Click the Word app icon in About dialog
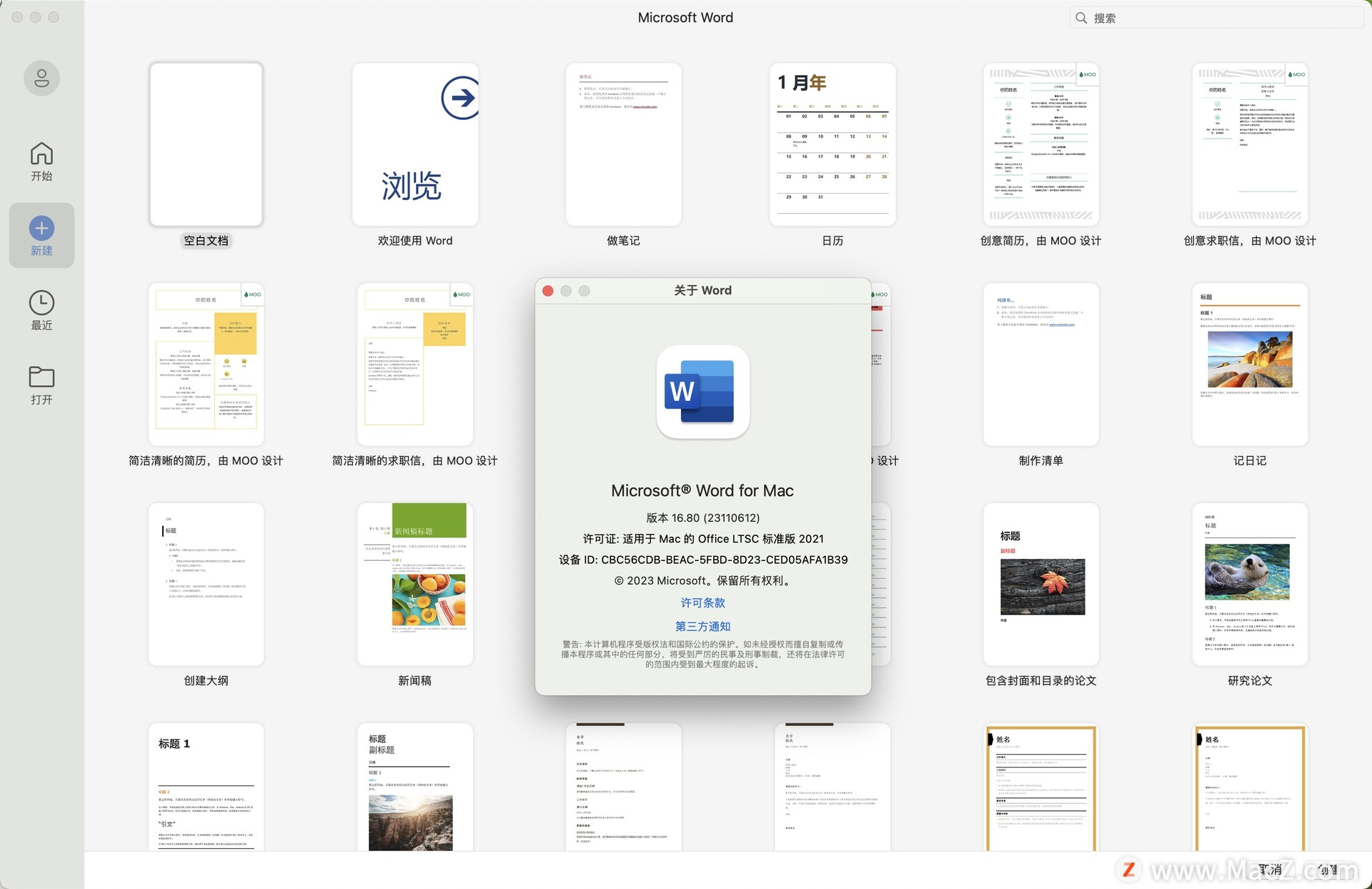 point(703,392)
